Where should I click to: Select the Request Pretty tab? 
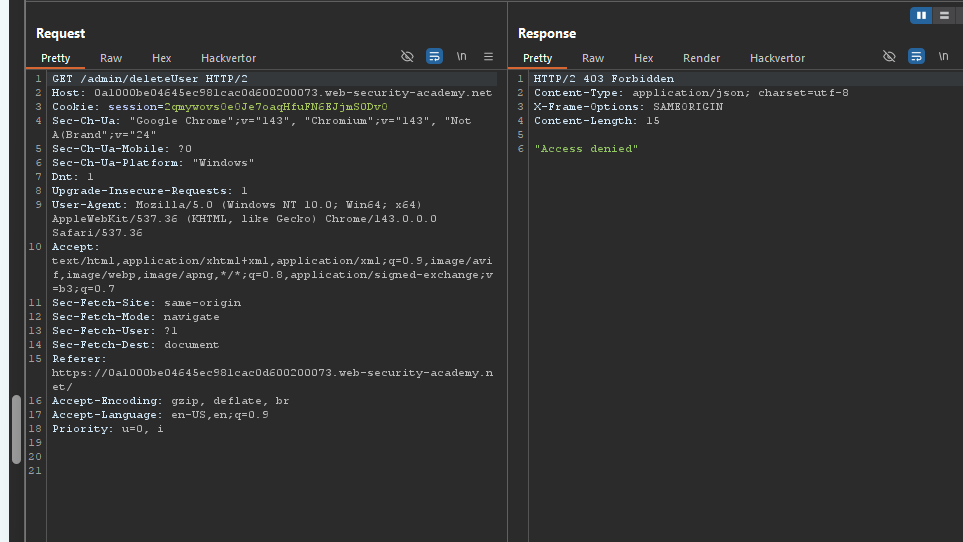pos(55,58)
